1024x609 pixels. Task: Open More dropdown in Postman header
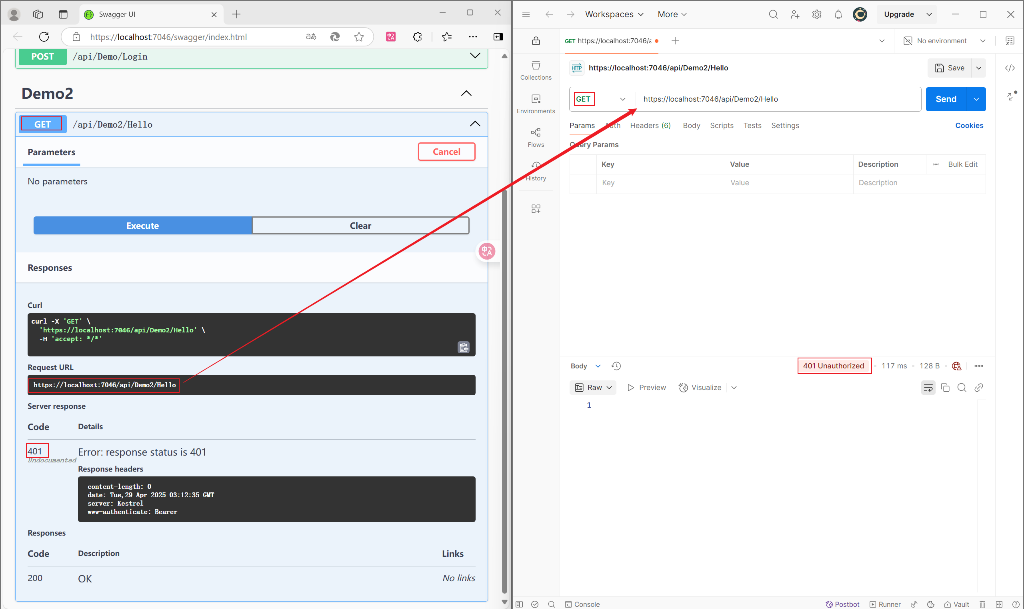[672, 14]
